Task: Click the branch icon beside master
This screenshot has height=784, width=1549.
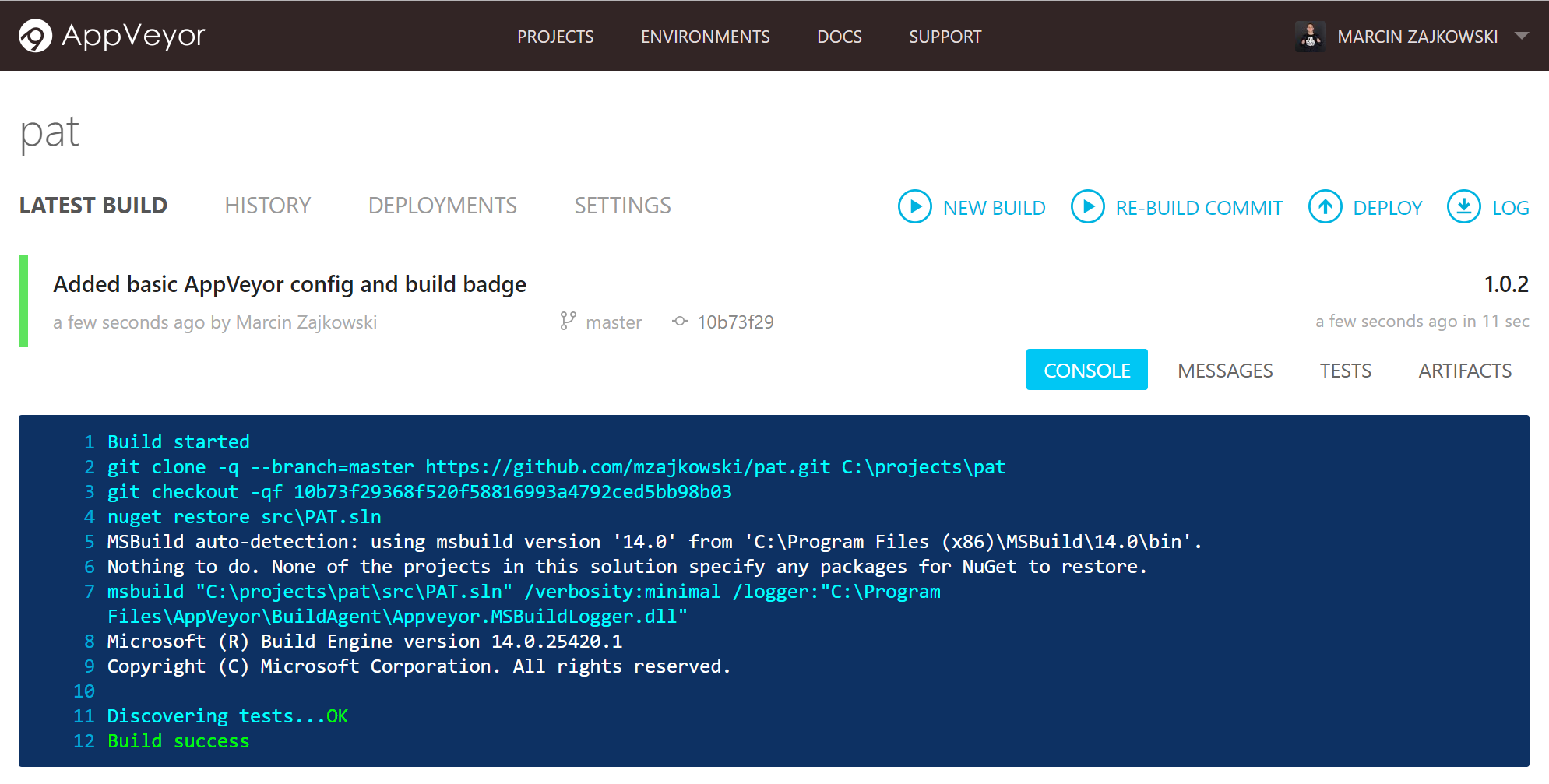Action: tap(568, 321)
